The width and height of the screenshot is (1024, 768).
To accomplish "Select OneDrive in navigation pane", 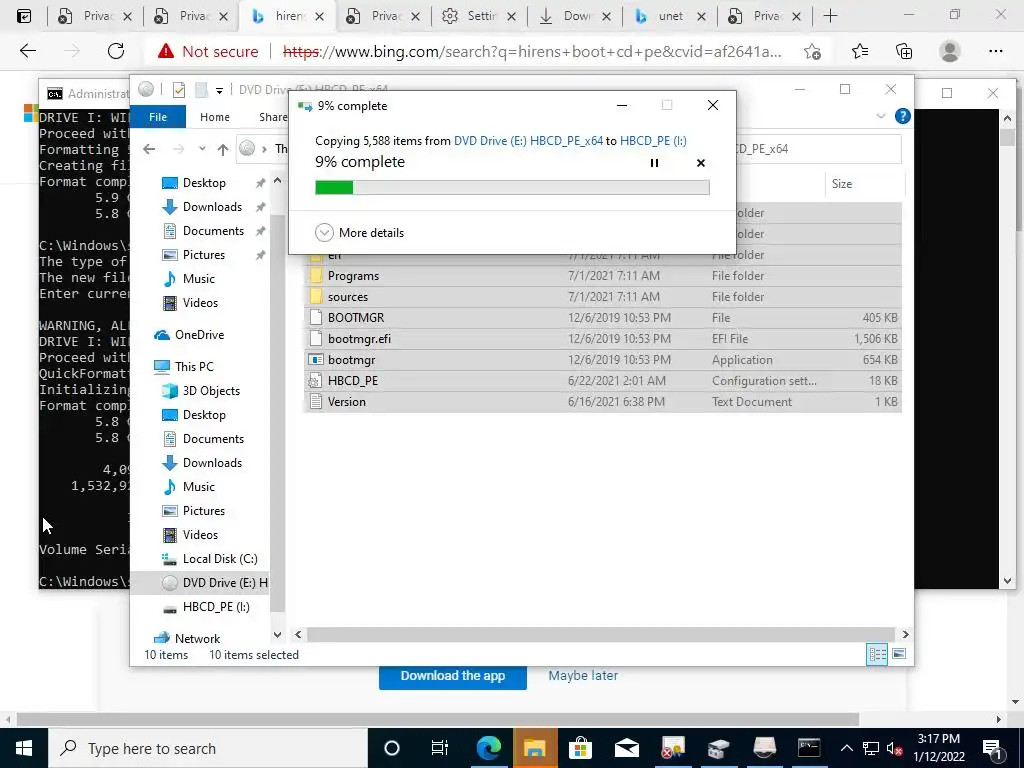I will point(199,335).
